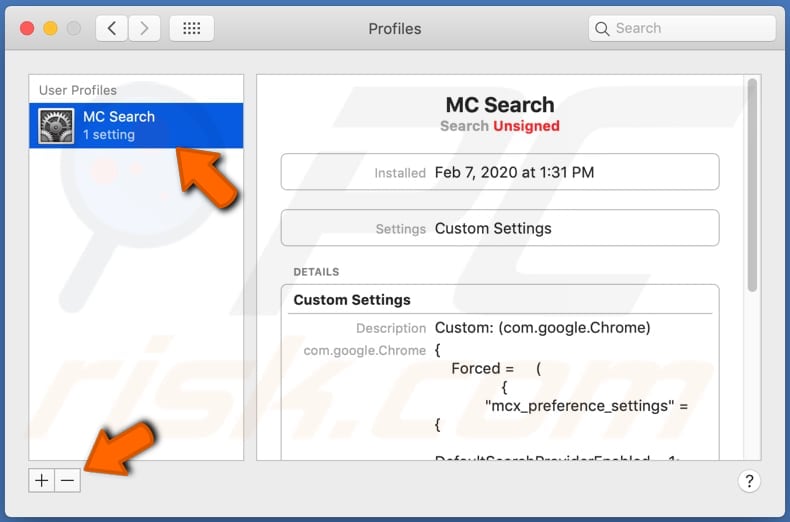Click the User Profiles header text

(x=78, y=90)
